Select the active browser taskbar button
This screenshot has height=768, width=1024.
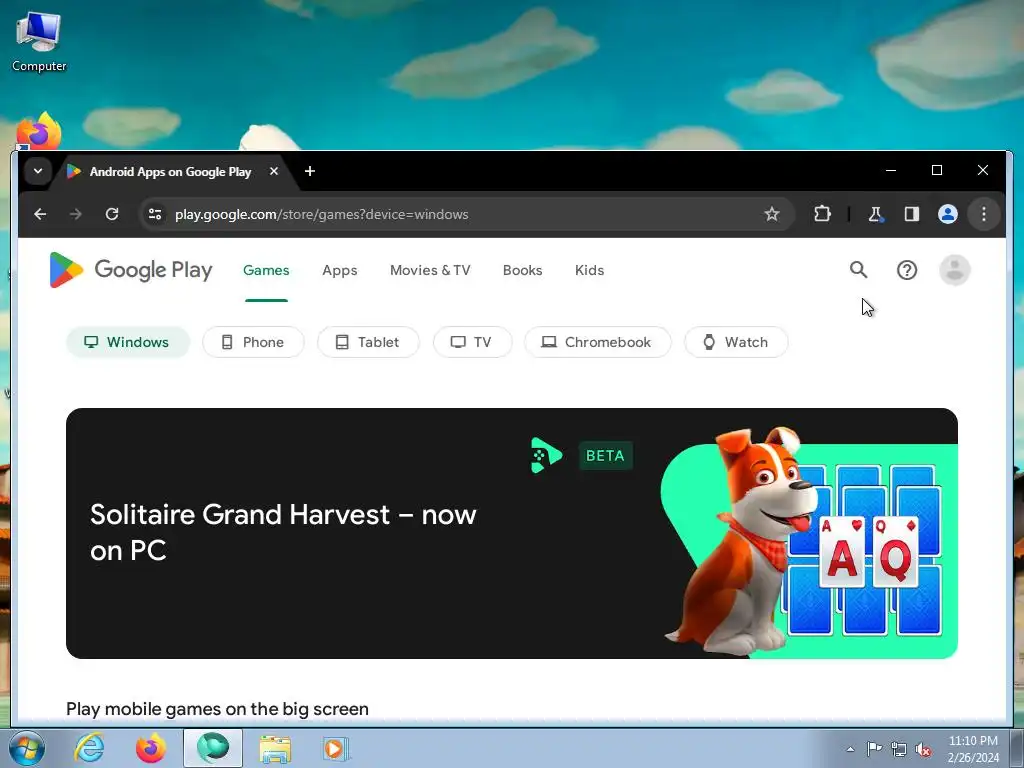[213, 748]
